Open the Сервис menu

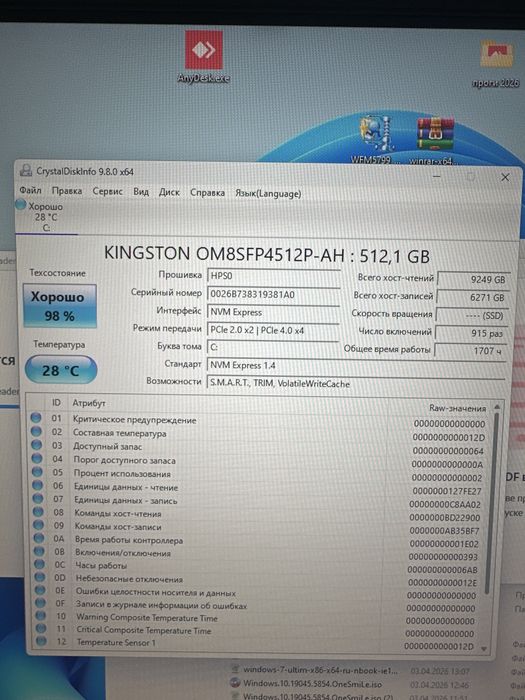[107, 191]
